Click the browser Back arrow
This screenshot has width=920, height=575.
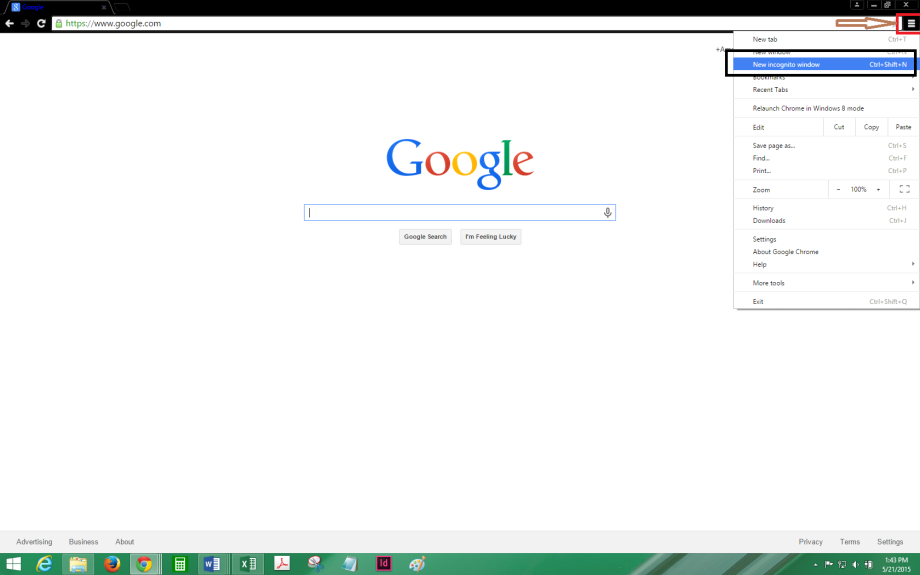(9, 23)
